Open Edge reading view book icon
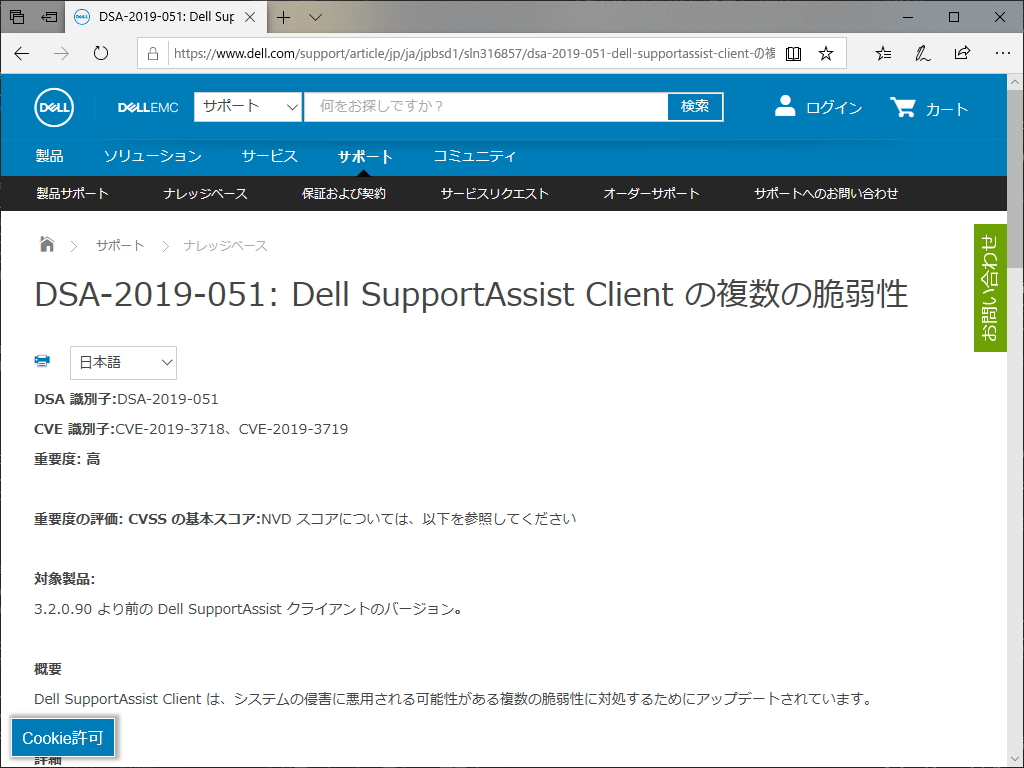 793,54
